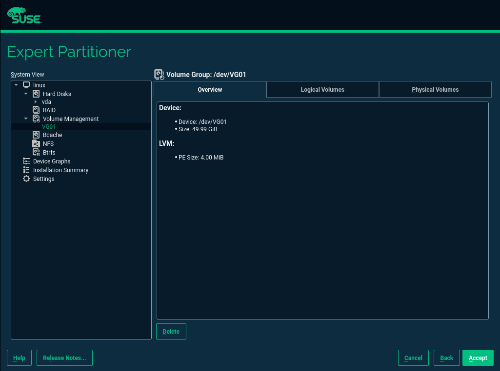Click the SUSE chameleon logo
Image resolution: width=500 pixels, height=371 pixels.
click(24, 15)
